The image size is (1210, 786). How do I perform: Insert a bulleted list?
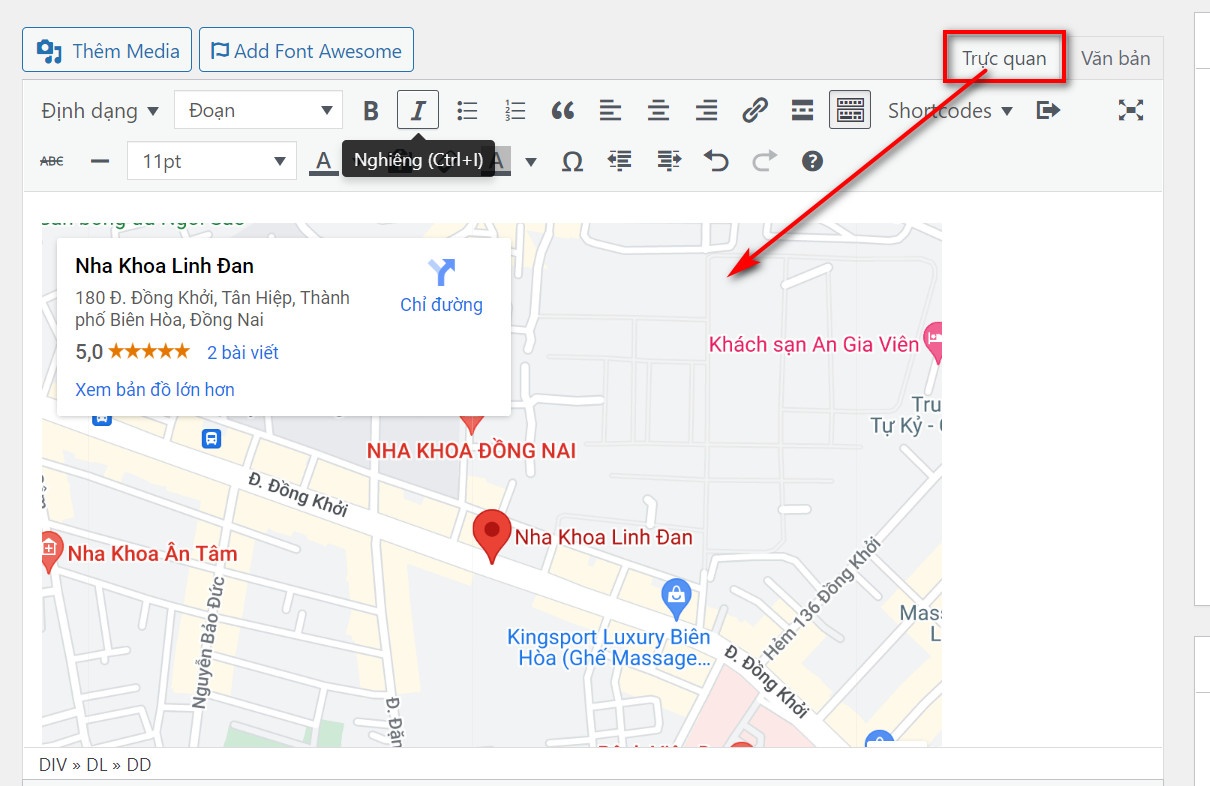tap(467, 110)
